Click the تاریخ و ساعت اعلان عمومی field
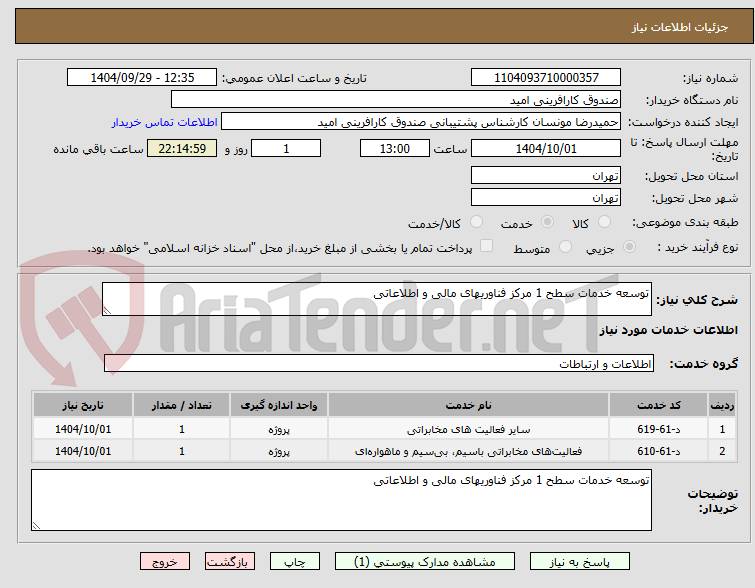This screenshot has width=755, height=588. click(x=142, y=77)
